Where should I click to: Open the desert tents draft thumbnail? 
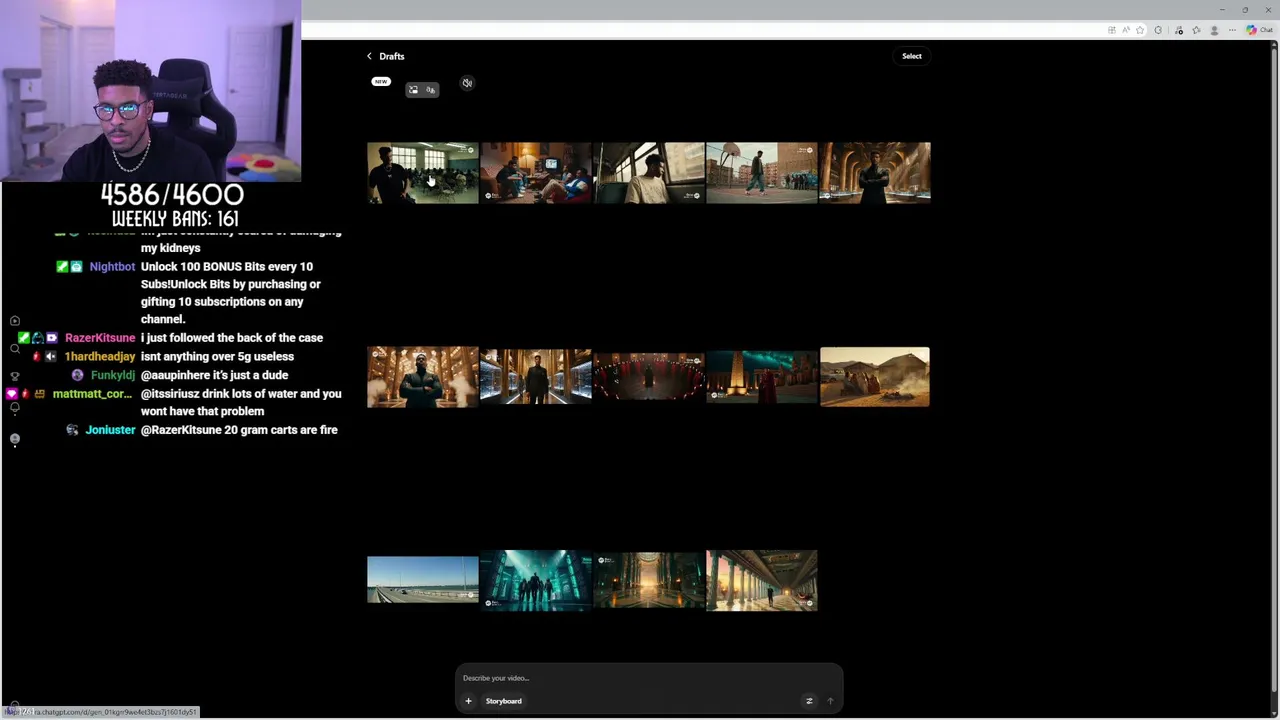875,377
